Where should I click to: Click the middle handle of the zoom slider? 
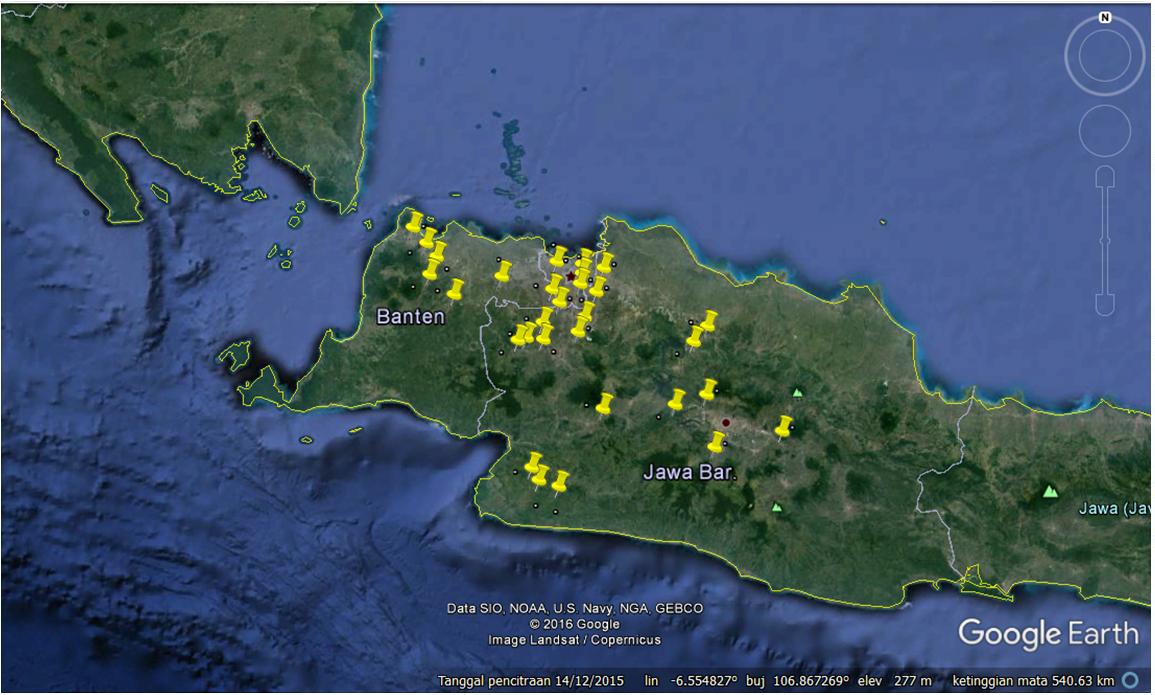[1104, 241]
